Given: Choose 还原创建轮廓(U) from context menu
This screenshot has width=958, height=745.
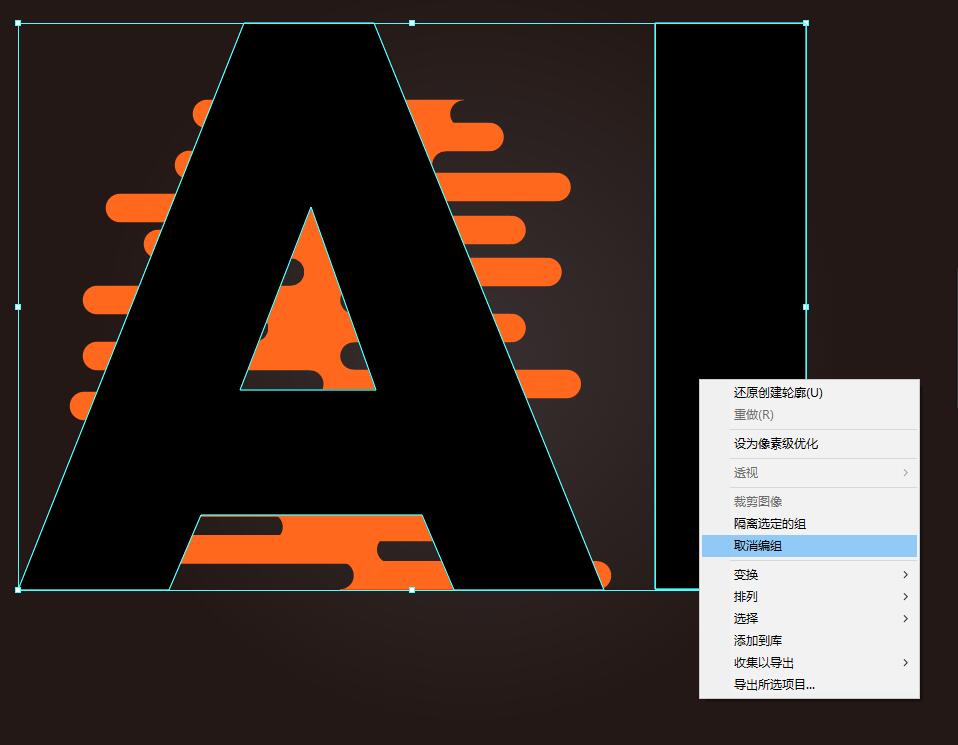Looking at the screenshot, I should point(809,393).
